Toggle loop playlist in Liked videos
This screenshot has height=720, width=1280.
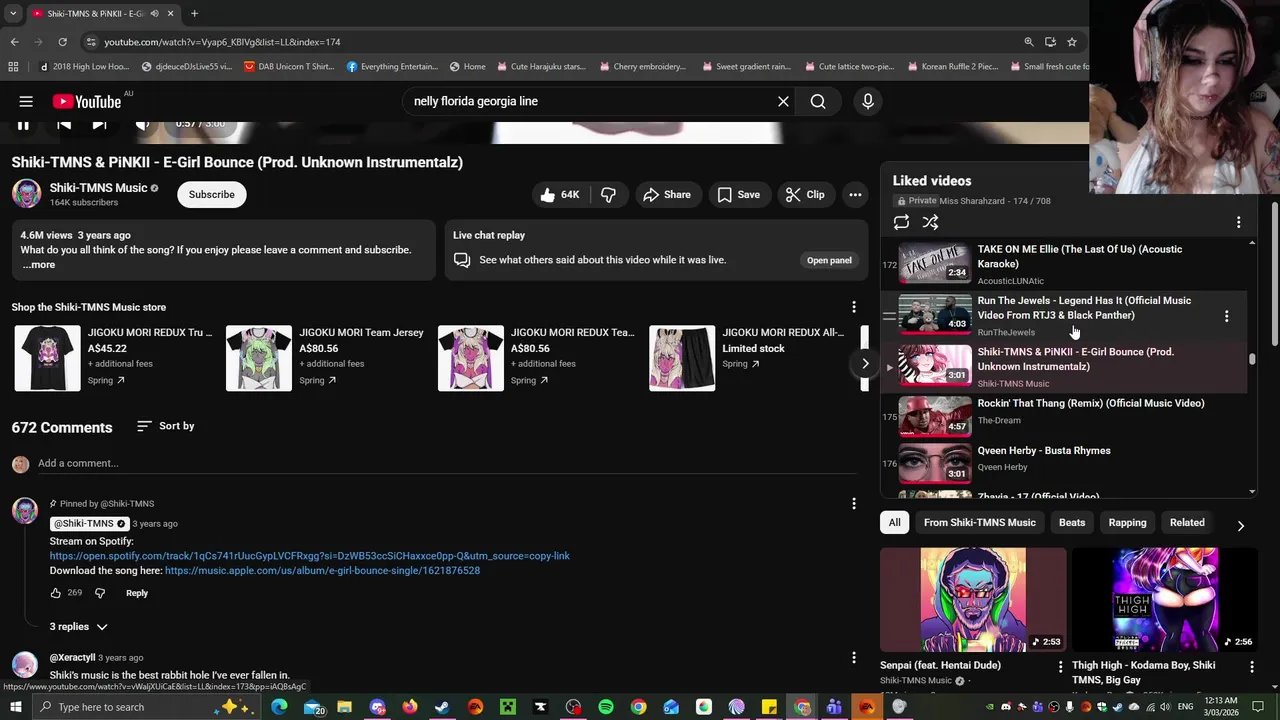[901, 222]
